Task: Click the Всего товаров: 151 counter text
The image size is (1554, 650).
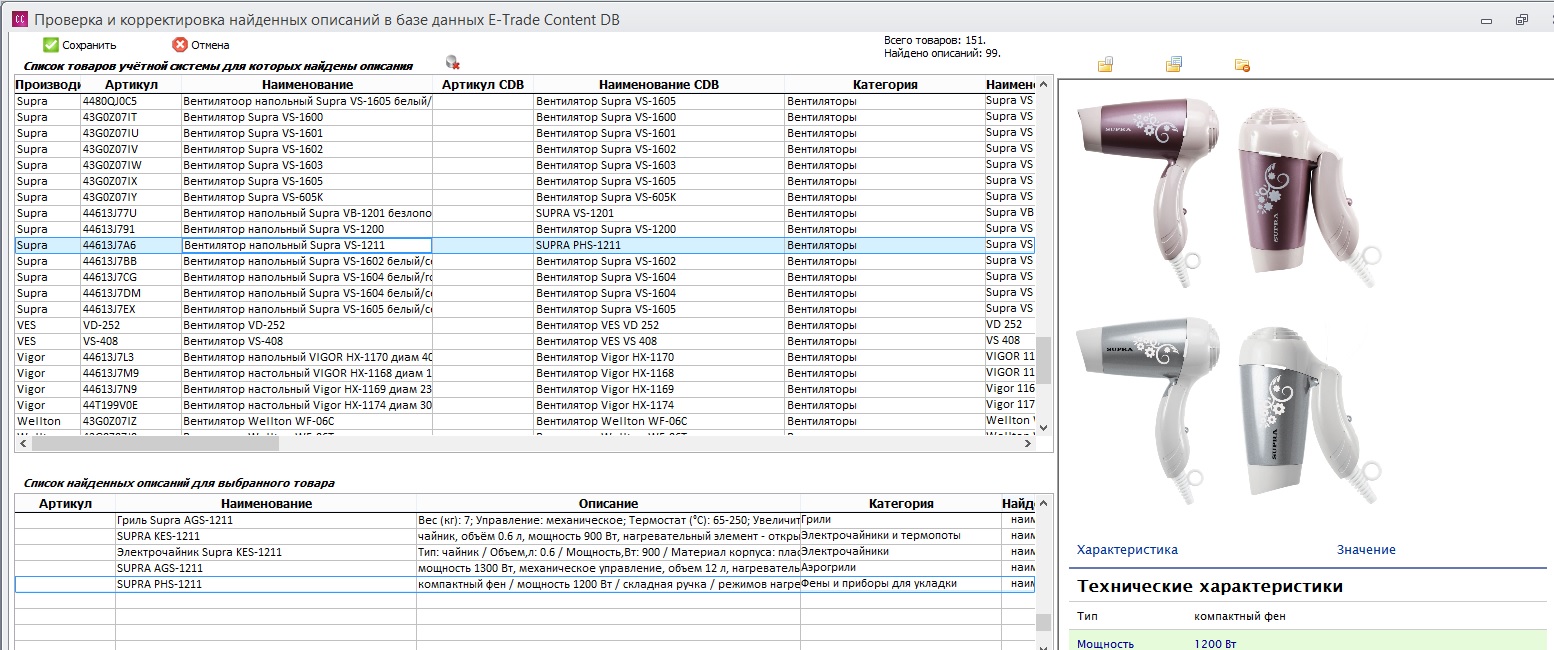Action: (935, 40)
